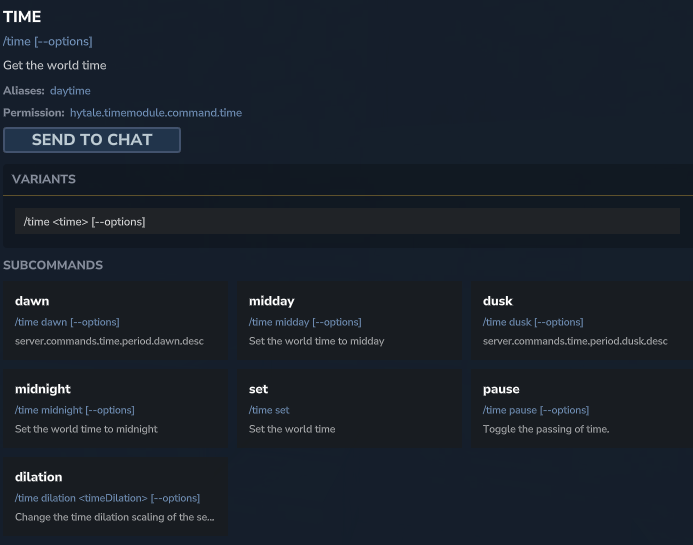Image resolution: width=693 pixels, height=545 pixels.
Task: Select the dusk subcommand card
Action: pos(582,321)
